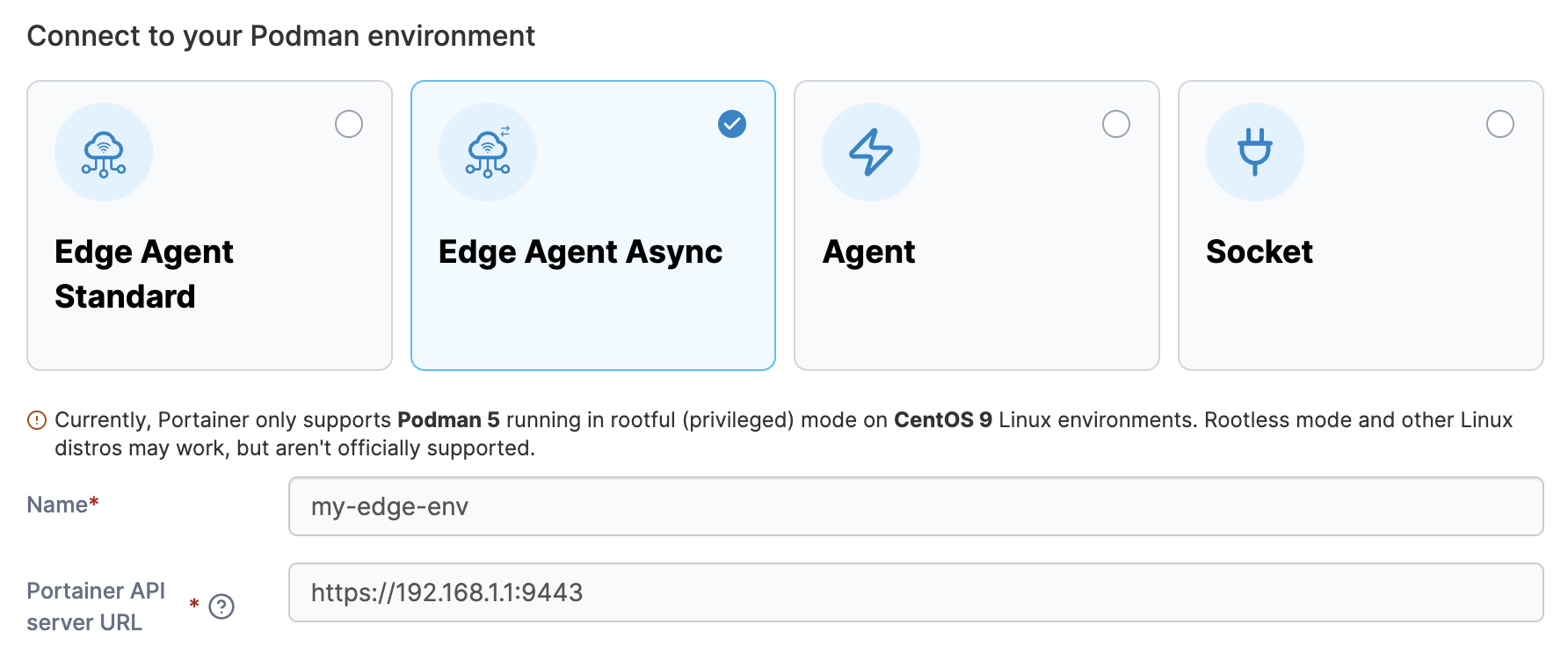Click the Name input field
Image resolution: width=1568 pixels, height=661 pixels.
pyautogui.click(x=915, y=506)
